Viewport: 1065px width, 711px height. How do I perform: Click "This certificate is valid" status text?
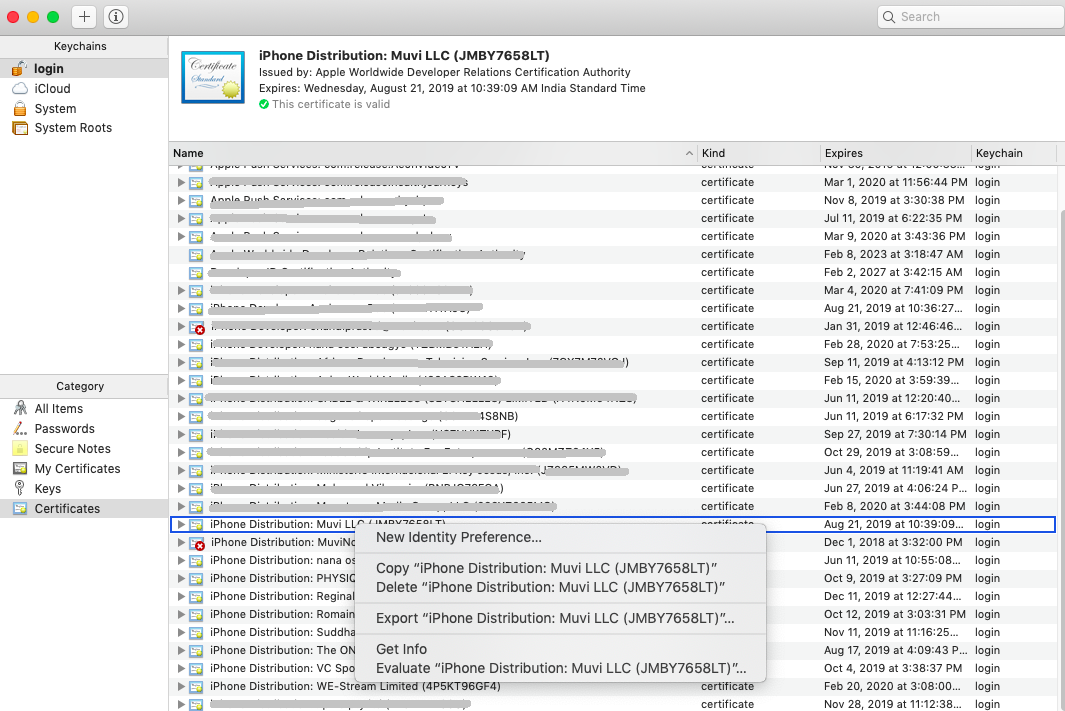click(331, 105)
